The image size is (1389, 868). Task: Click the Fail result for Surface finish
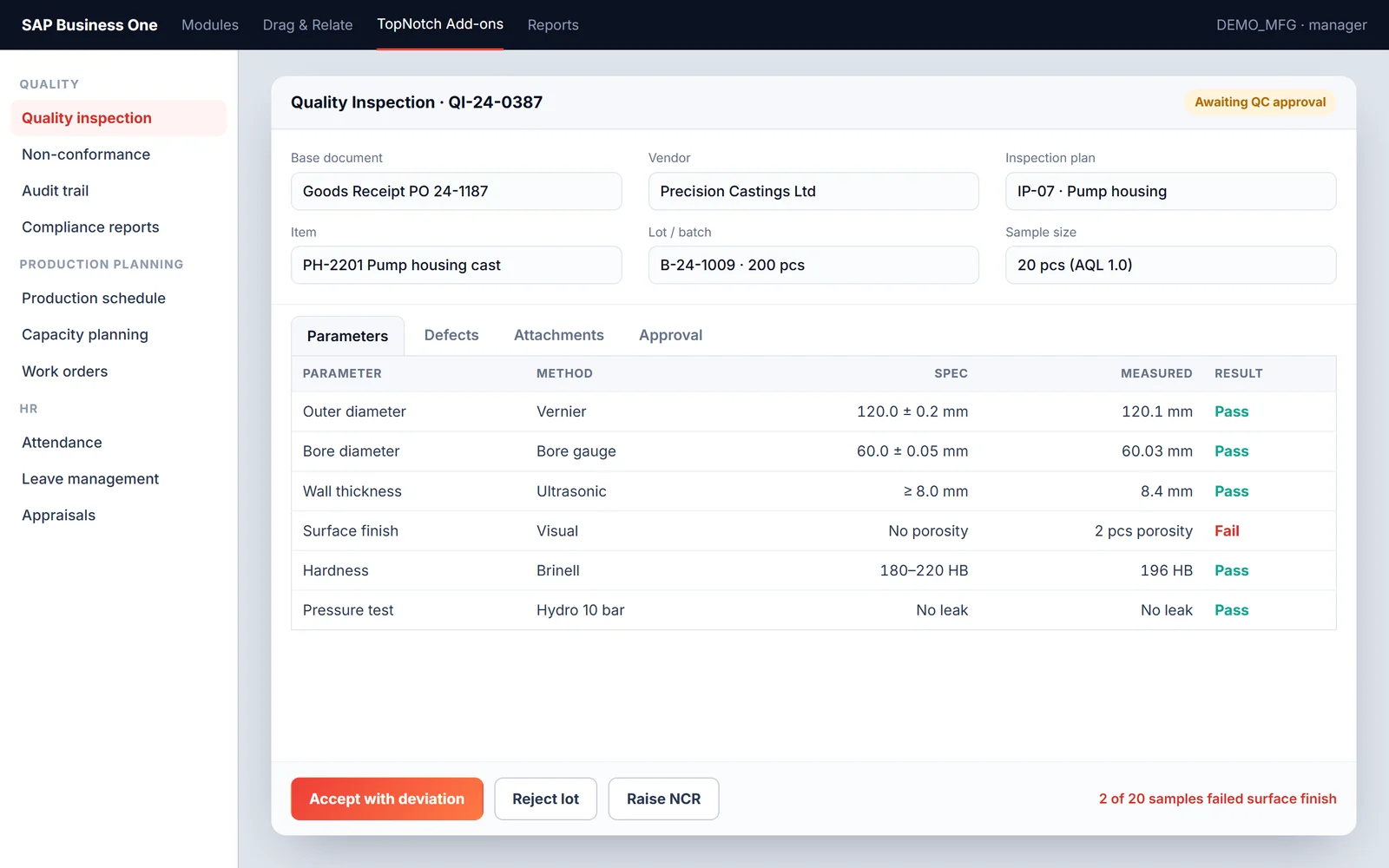click(1227, 531)
